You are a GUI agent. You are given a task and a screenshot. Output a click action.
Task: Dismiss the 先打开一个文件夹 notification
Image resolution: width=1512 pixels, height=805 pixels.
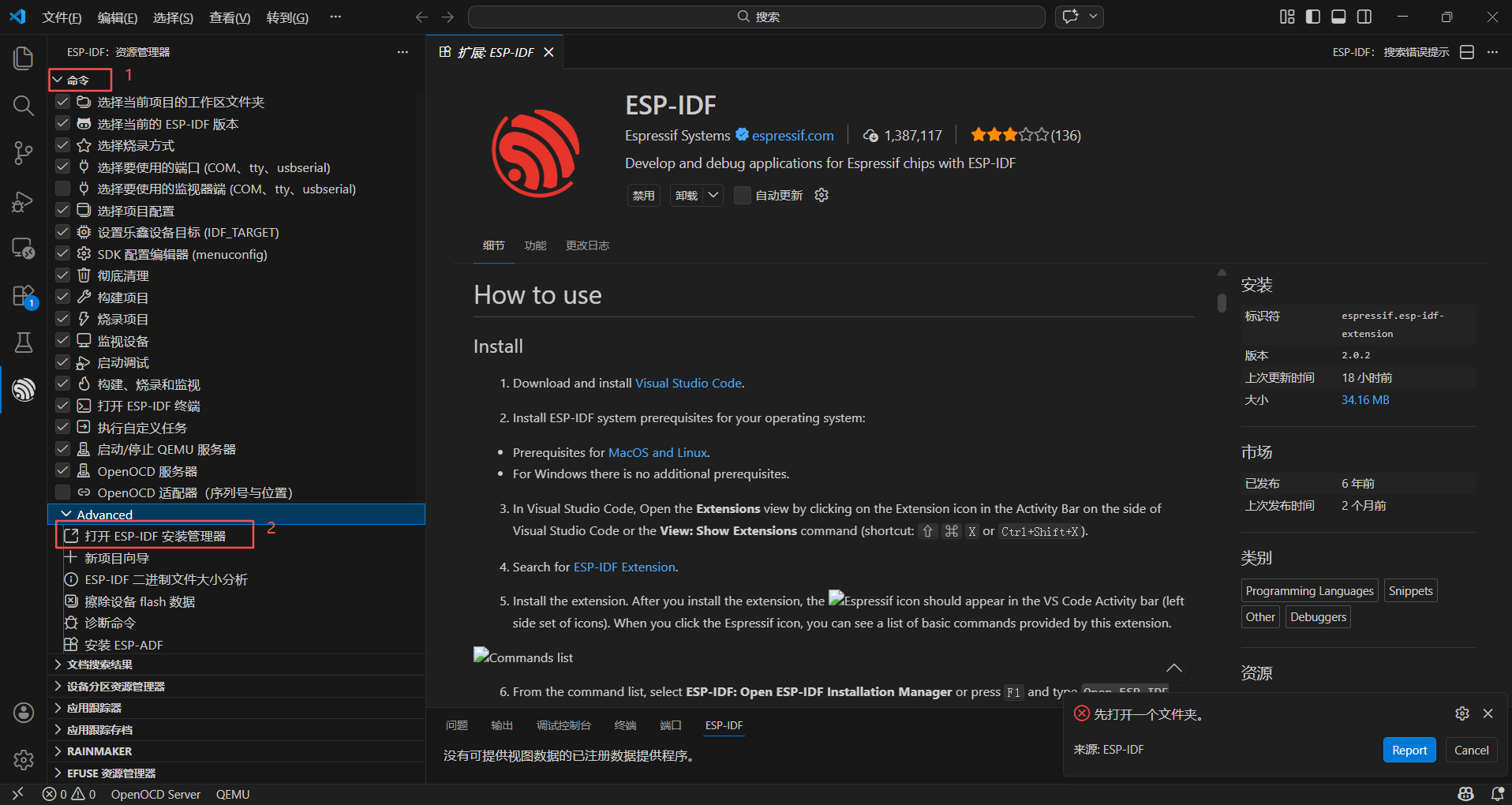(x=1488, y=713)
